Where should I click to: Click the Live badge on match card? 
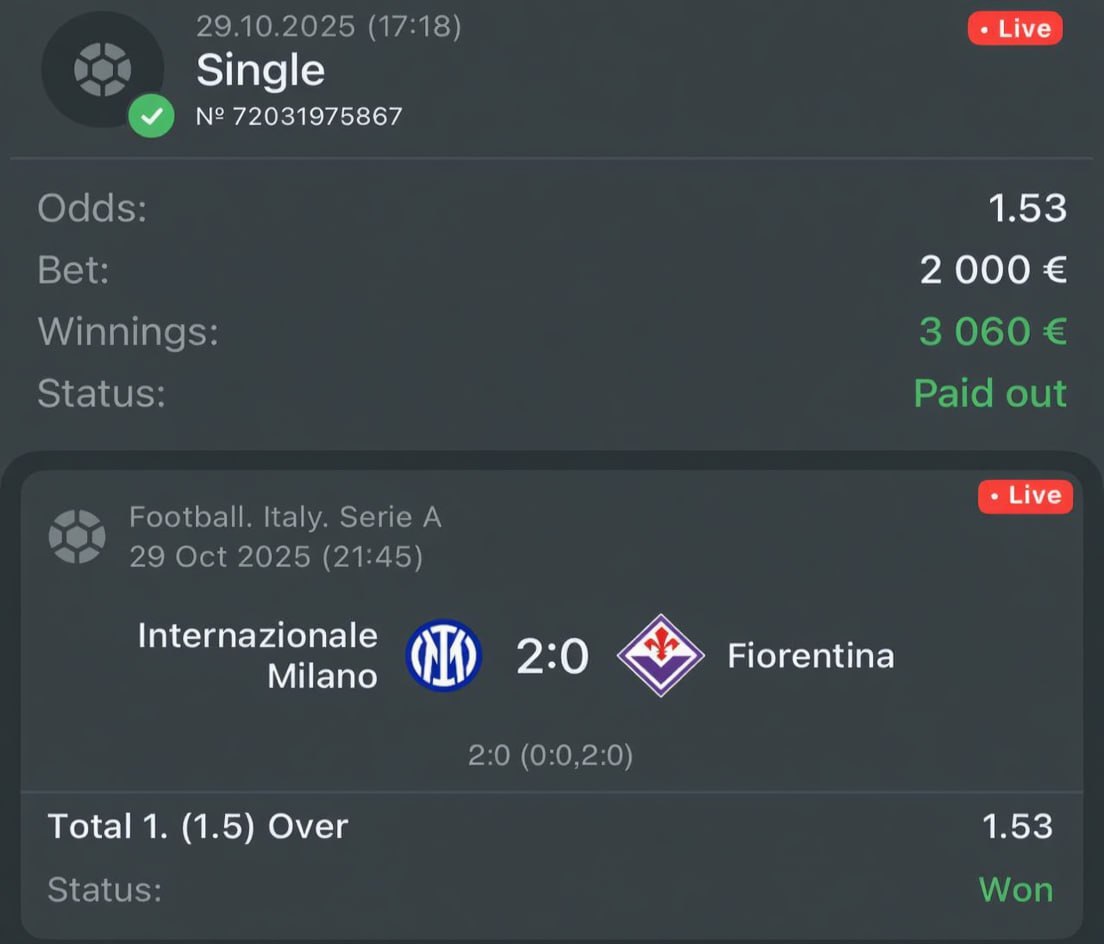point(1025,495)
